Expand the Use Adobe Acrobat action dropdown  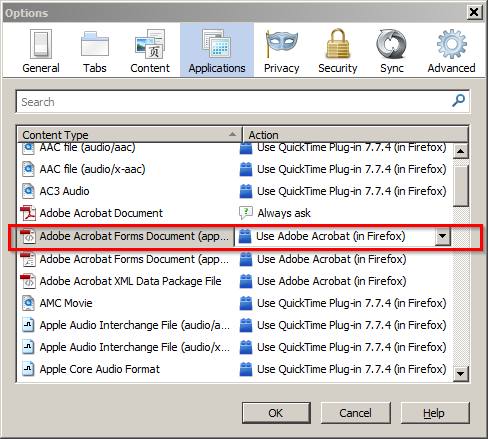(443, 236)
